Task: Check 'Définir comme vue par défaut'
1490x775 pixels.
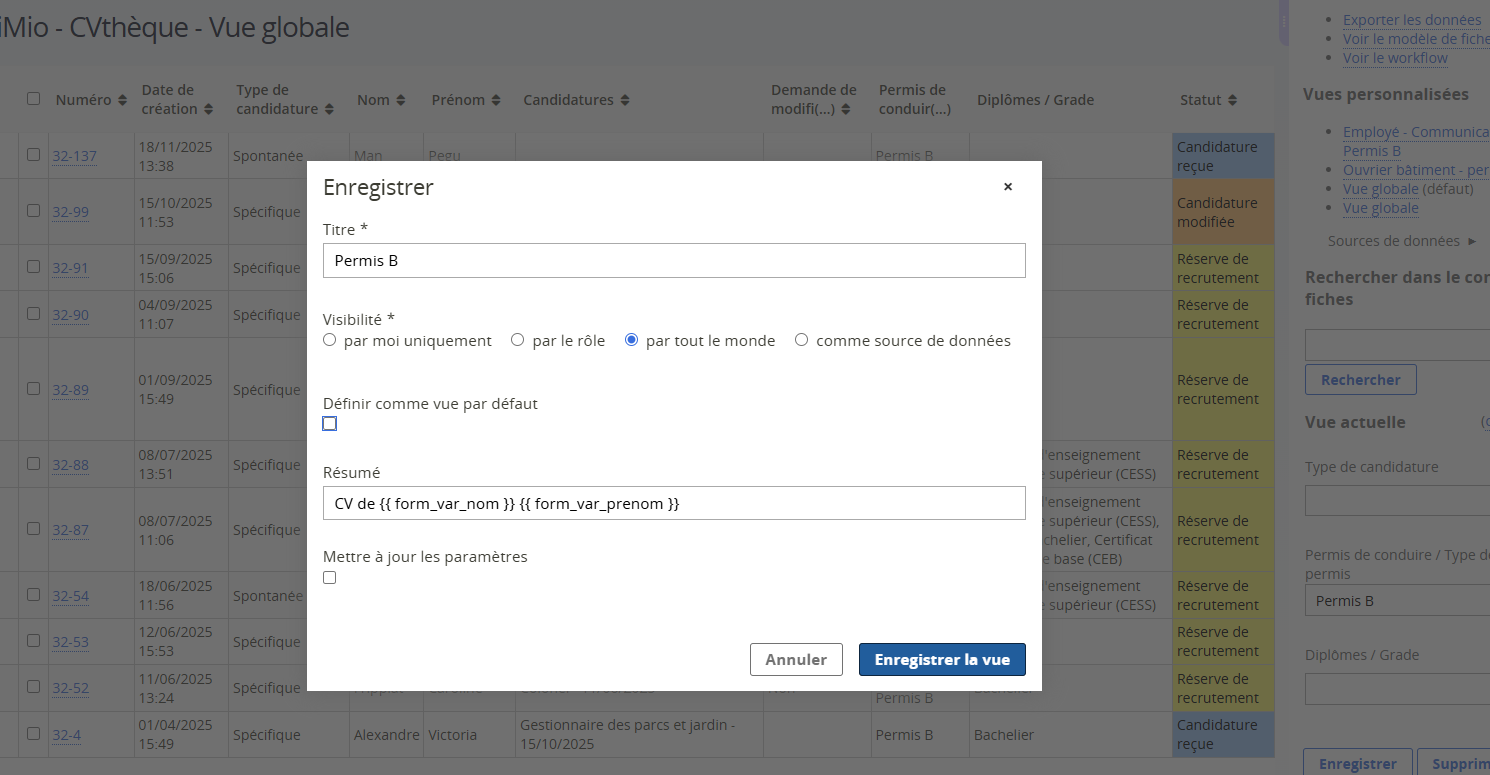Action: (x=329, y=423)
